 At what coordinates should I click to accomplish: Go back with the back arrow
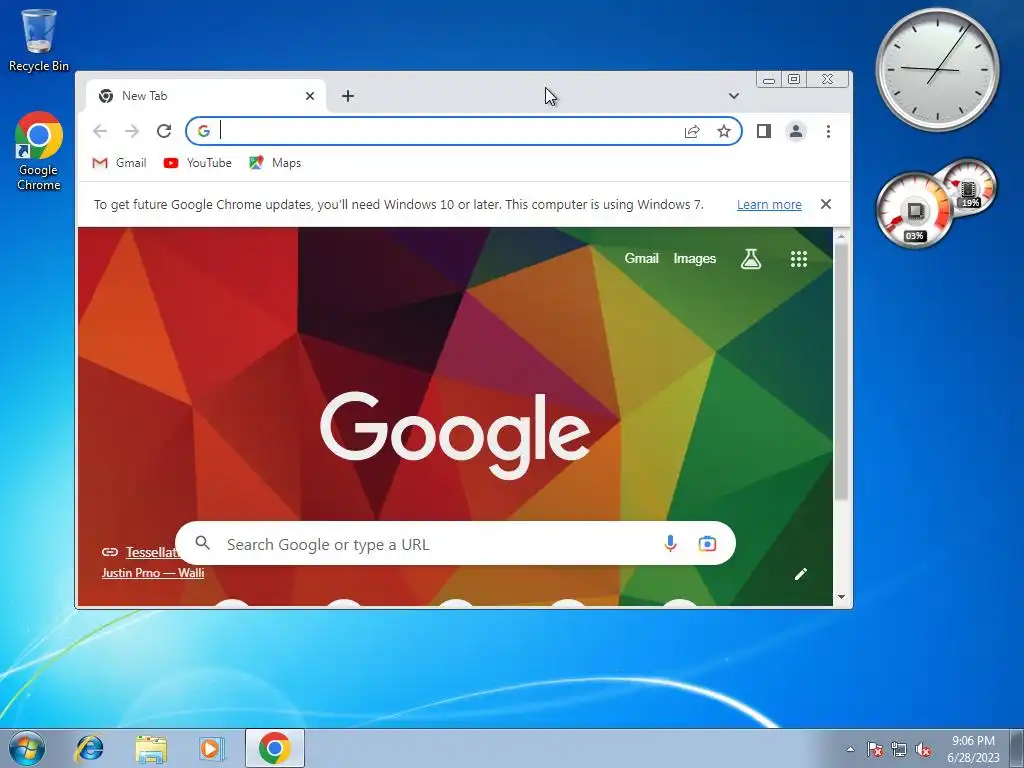click(100, 131)
